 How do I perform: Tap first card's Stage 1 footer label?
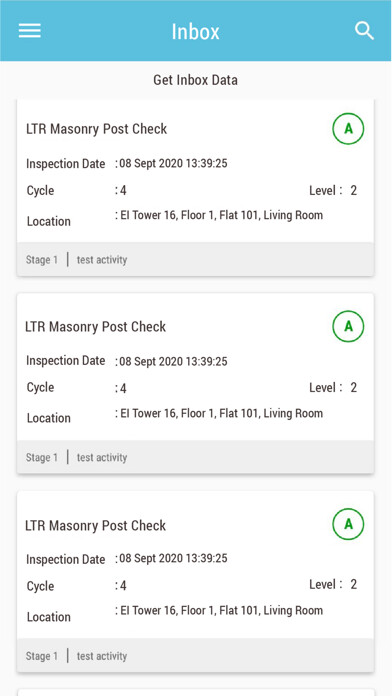click(42, 260)
